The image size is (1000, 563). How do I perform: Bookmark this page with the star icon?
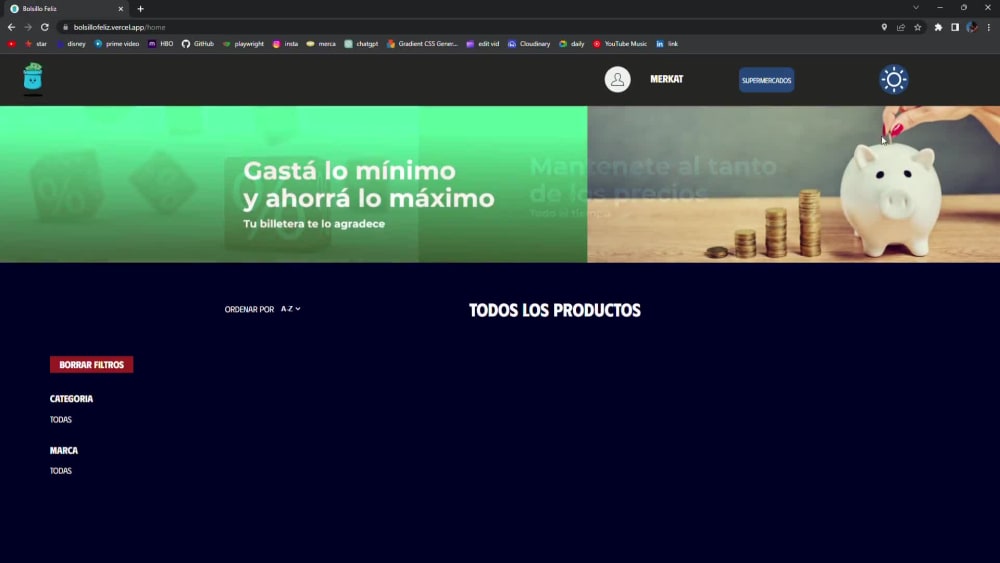[x=917, y=27]
